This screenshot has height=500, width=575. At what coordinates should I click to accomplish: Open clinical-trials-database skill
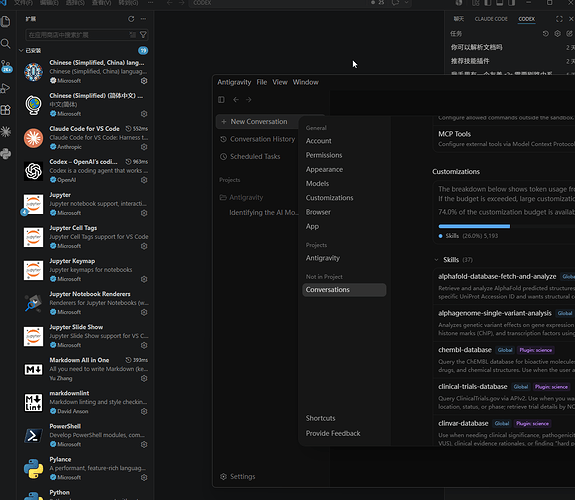505,396
